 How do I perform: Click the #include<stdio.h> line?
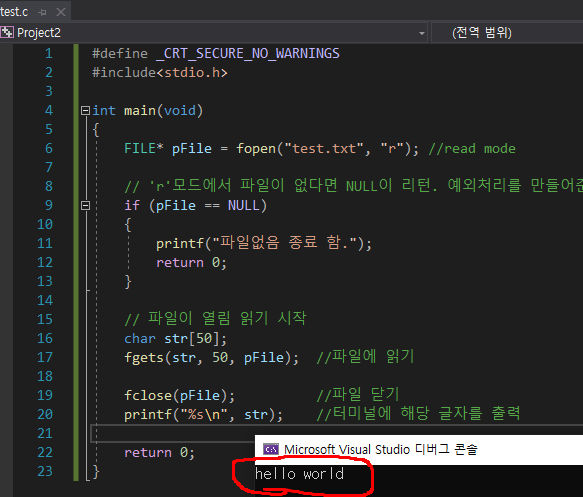[160, 72]
